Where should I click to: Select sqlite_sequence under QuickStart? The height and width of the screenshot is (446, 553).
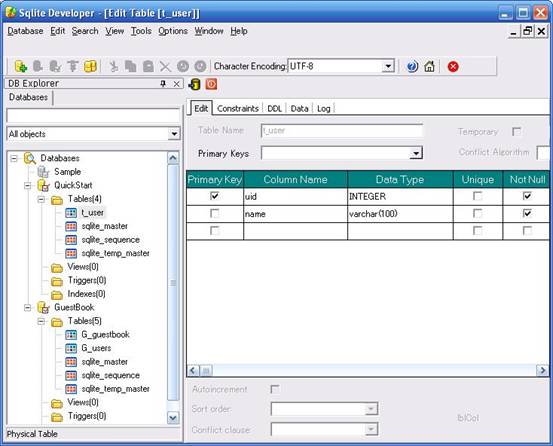click(x=110, y=240)
